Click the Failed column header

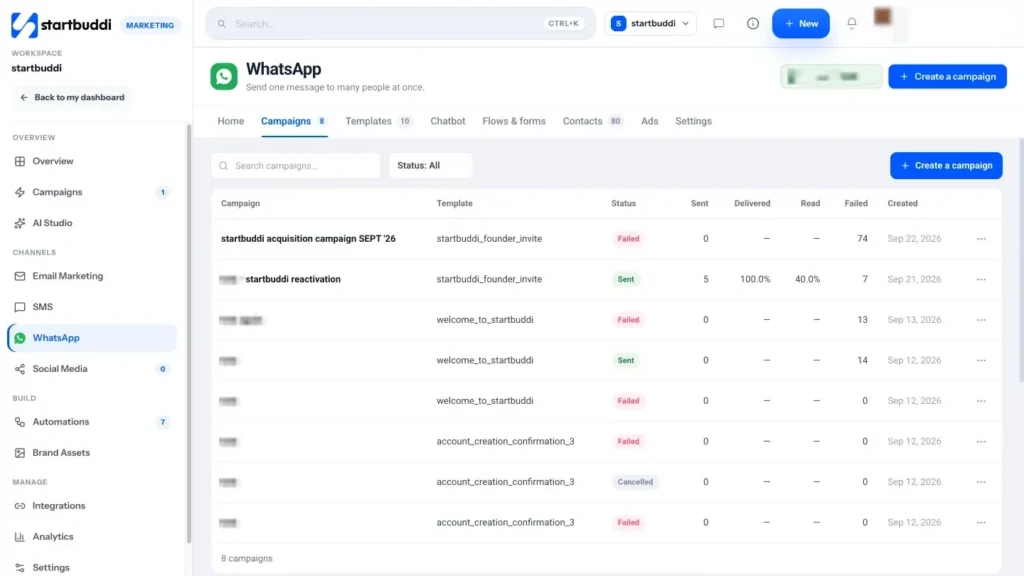point(856,204)
